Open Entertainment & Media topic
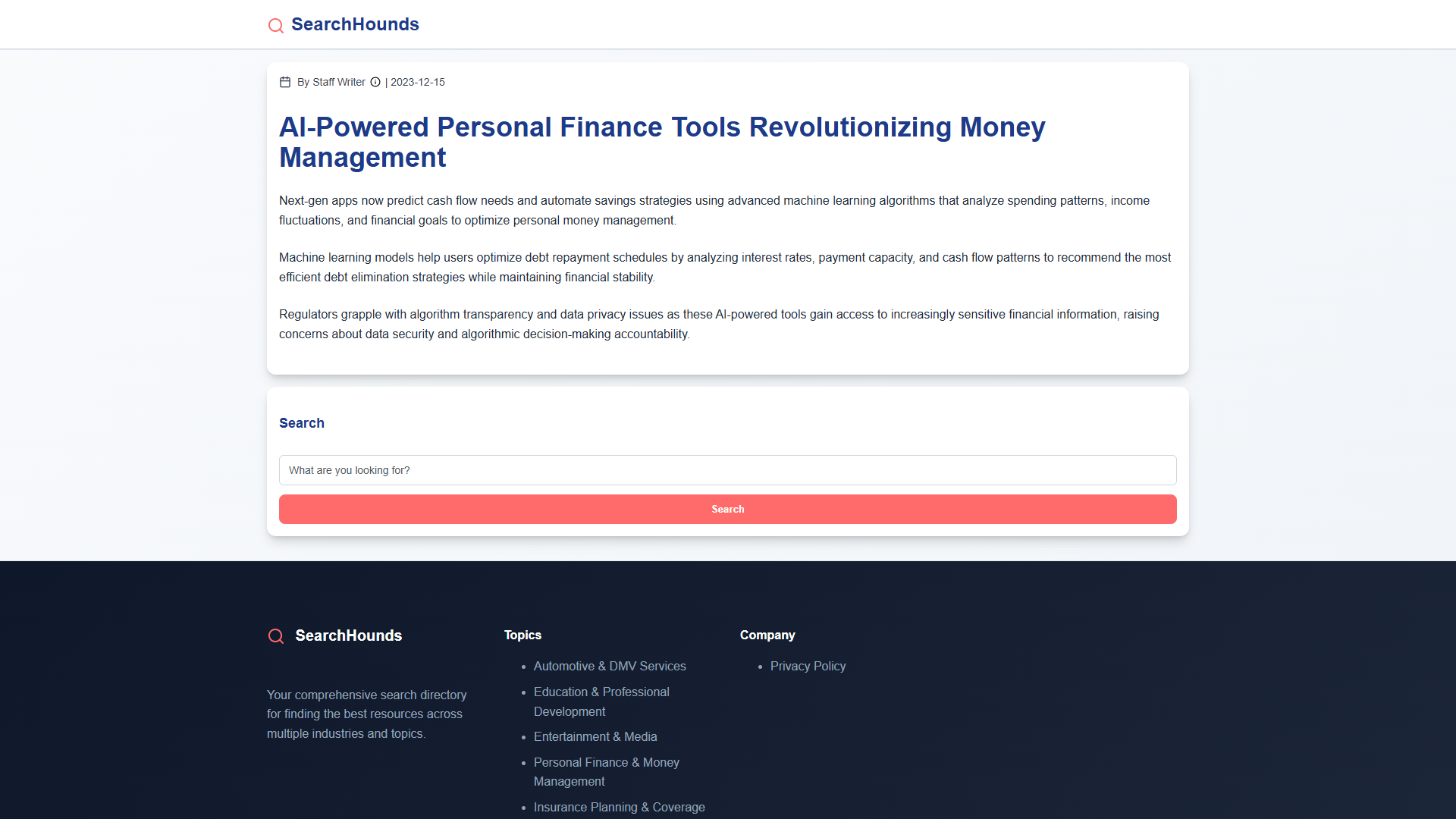The image size is (1456, 819). [x=595, y=736]
